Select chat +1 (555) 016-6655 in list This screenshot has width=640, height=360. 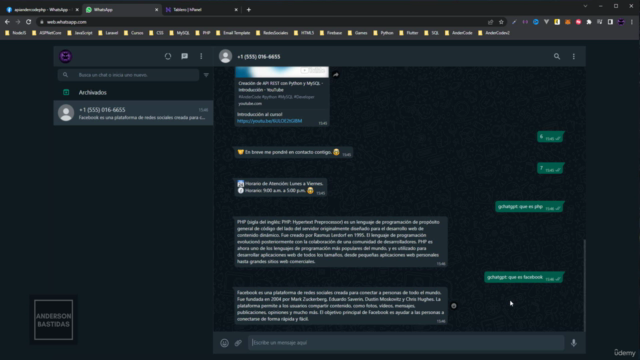coord(133,113)
